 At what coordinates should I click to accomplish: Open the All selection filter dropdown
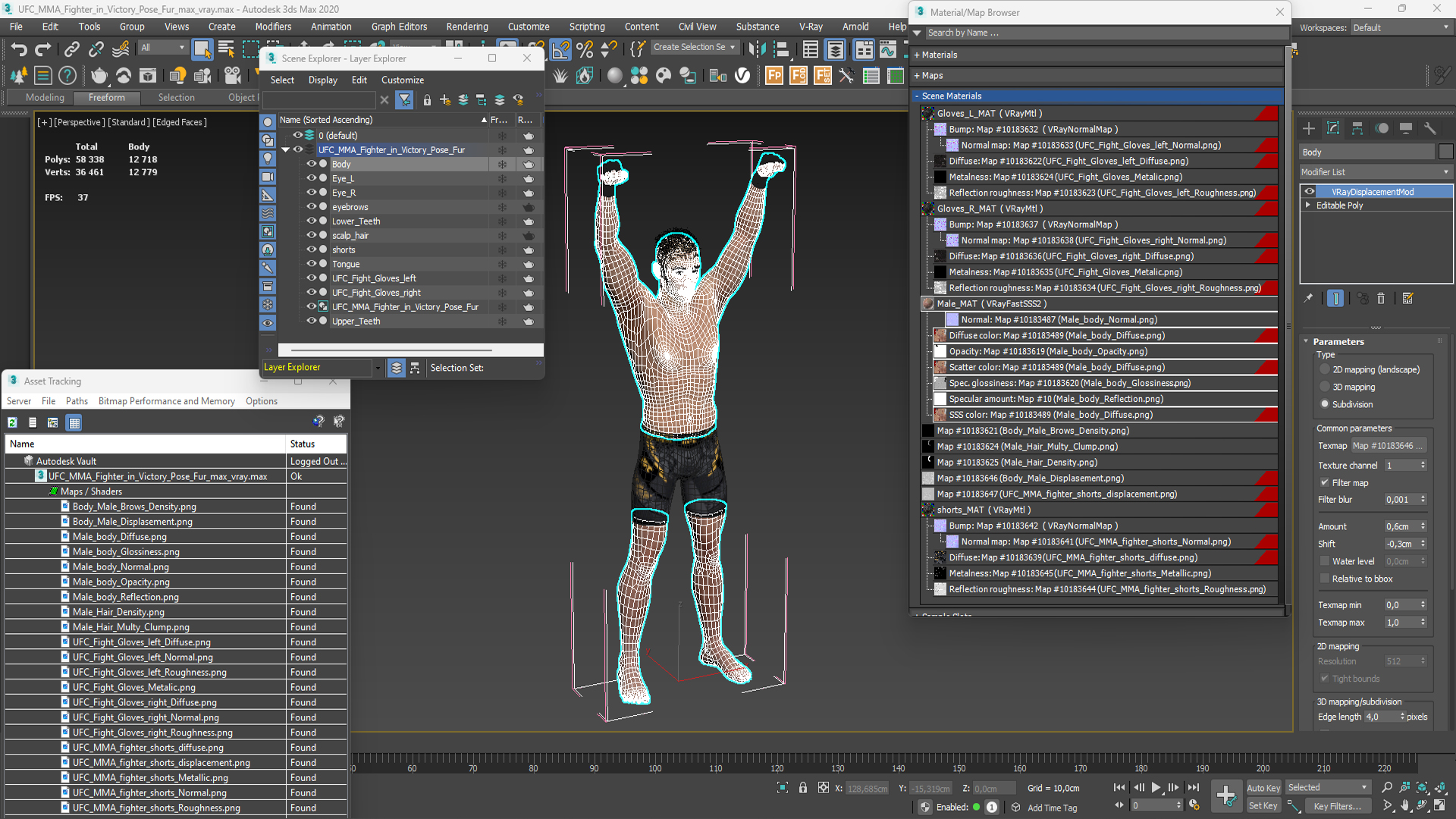coord(163,48)
